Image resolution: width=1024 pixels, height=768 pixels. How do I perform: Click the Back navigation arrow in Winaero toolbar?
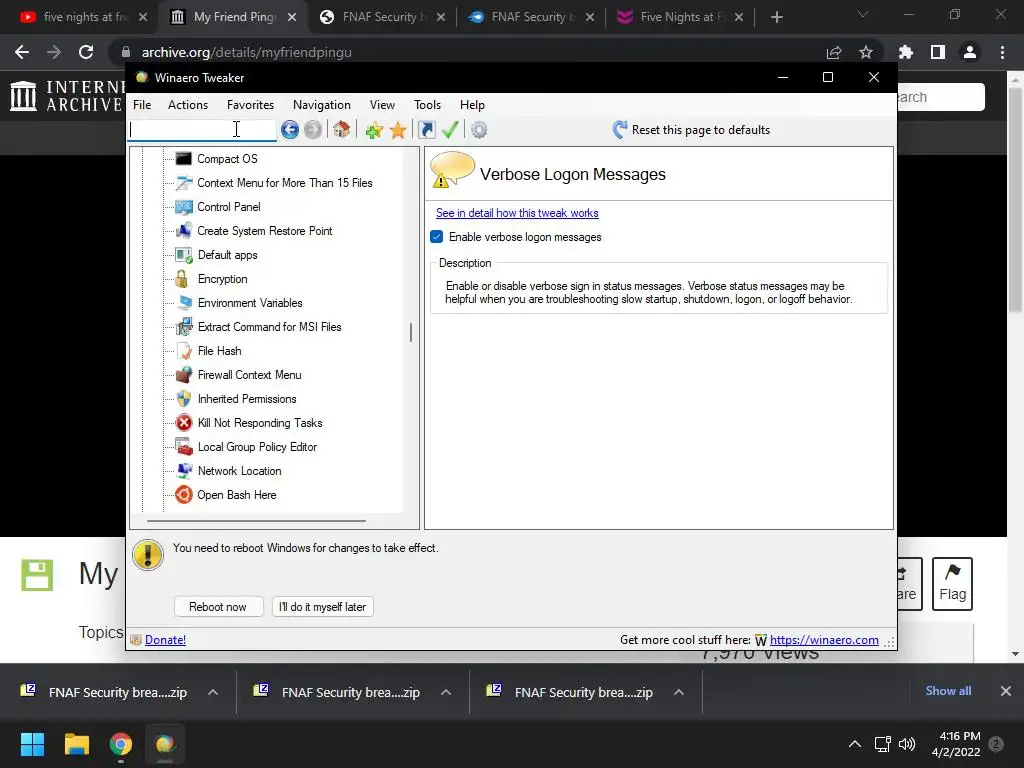[290, 130]
